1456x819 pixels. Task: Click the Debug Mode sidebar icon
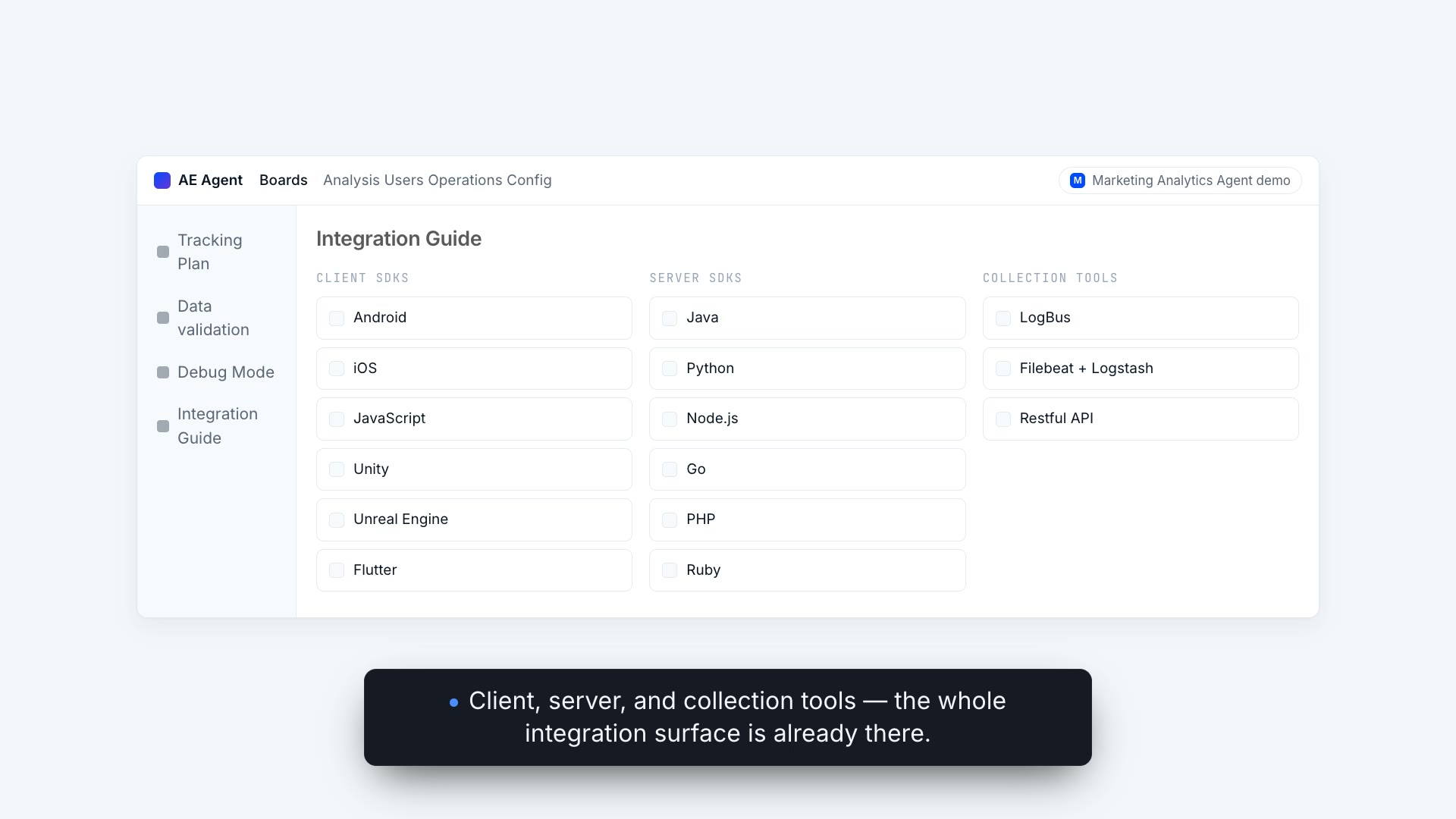(x=163, y=372)
